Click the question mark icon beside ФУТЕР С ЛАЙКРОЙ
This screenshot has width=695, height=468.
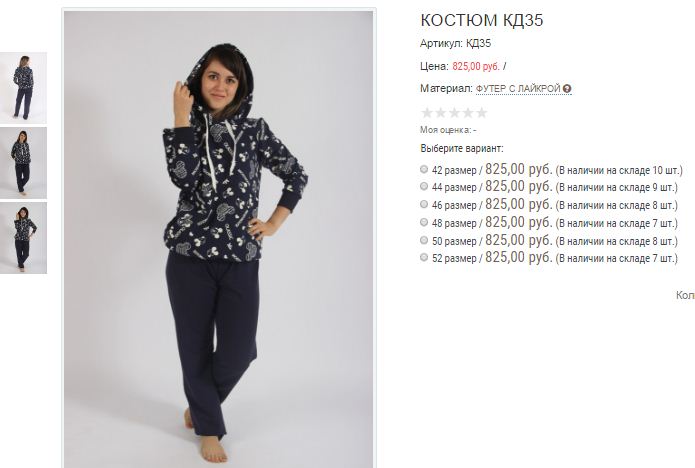(x=567, y=89)
